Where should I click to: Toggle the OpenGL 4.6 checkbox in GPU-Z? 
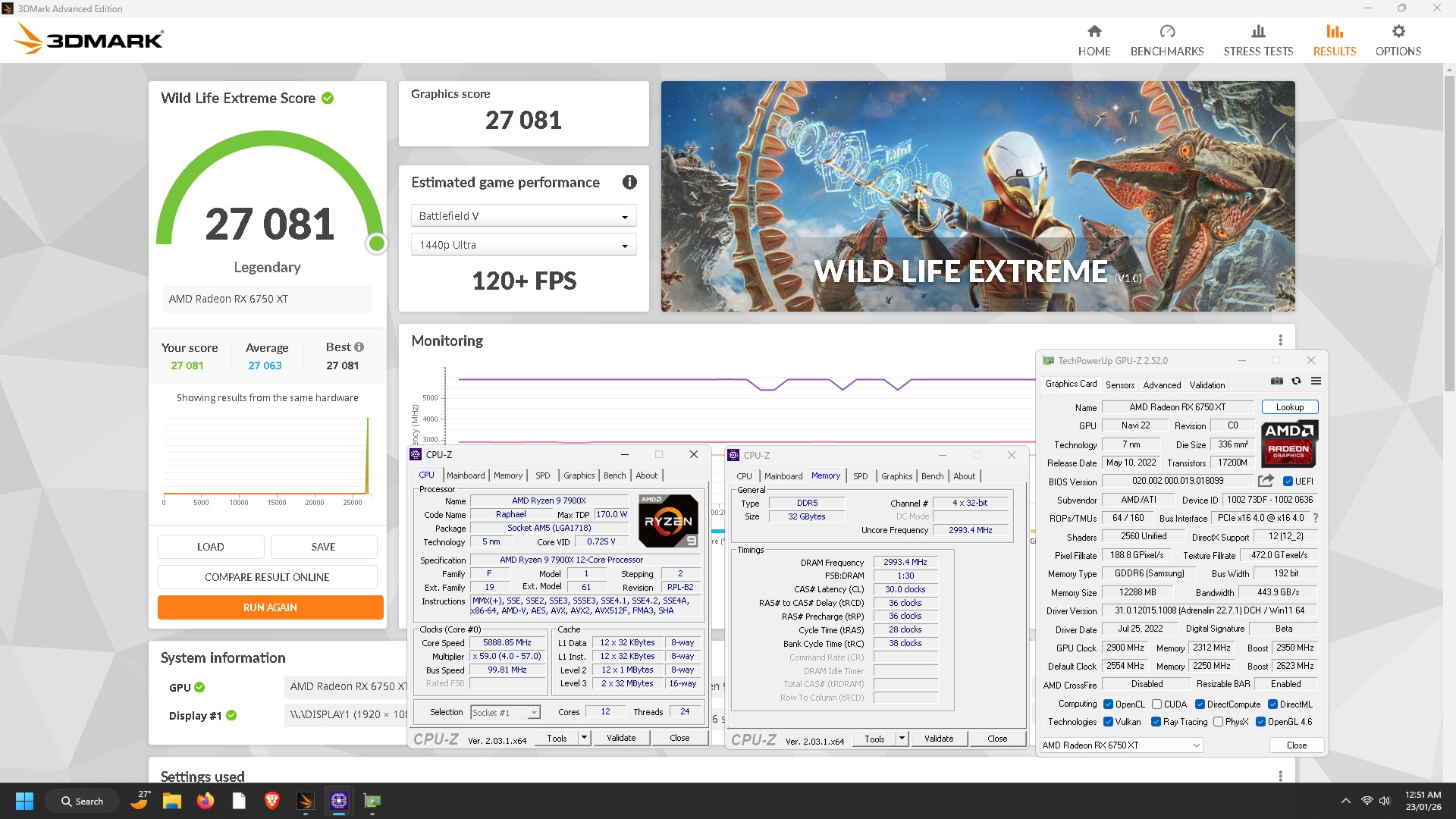1260,721
